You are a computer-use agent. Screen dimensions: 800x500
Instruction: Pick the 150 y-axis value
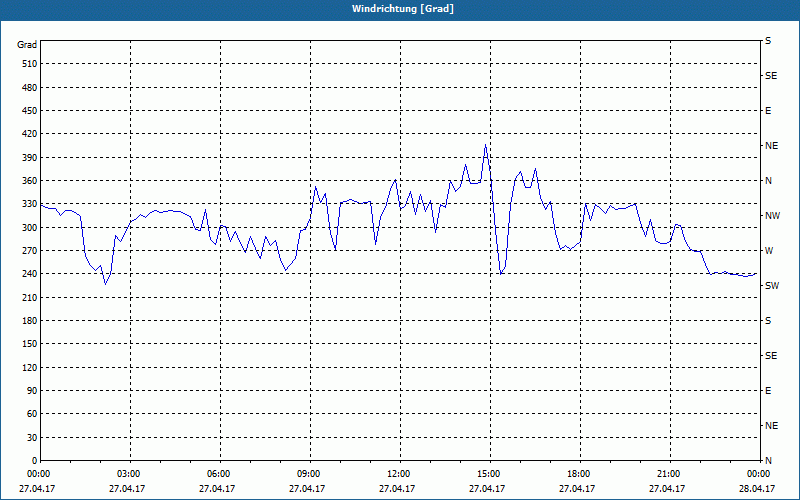click(30, 344)
